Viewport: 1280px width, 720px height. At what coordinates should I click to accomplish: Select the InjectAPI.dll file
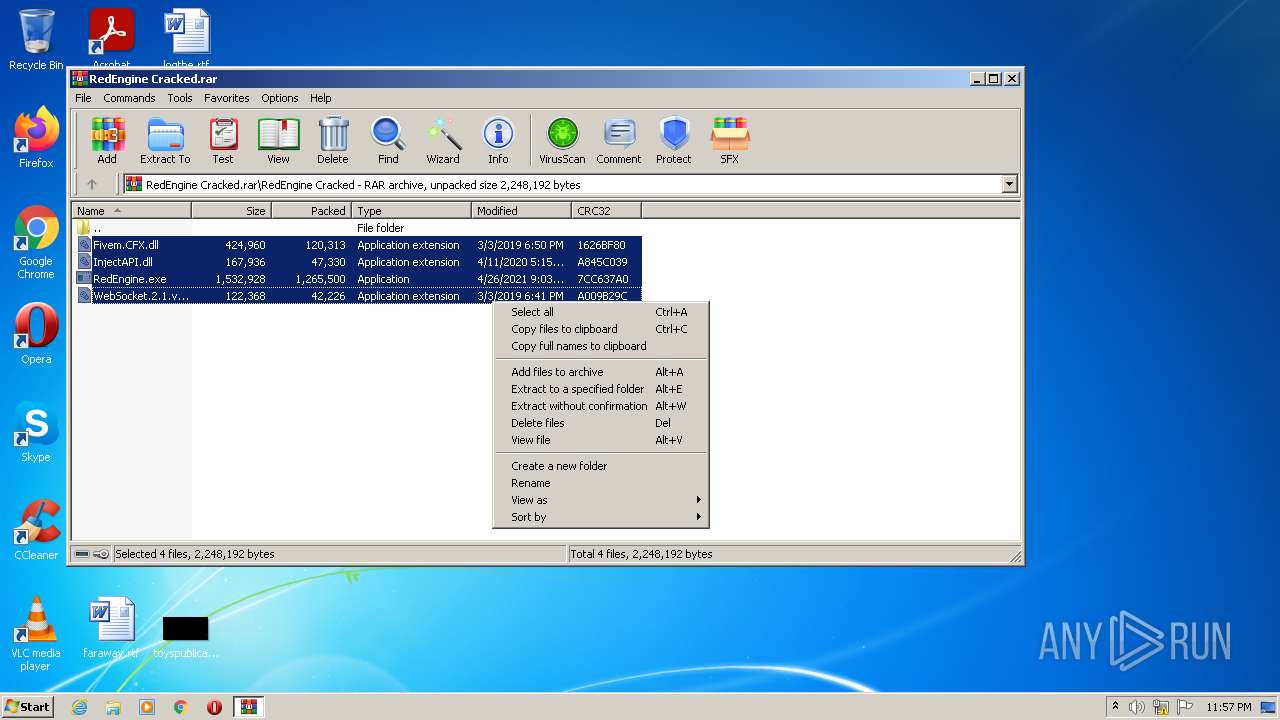[x=358, y=262]
